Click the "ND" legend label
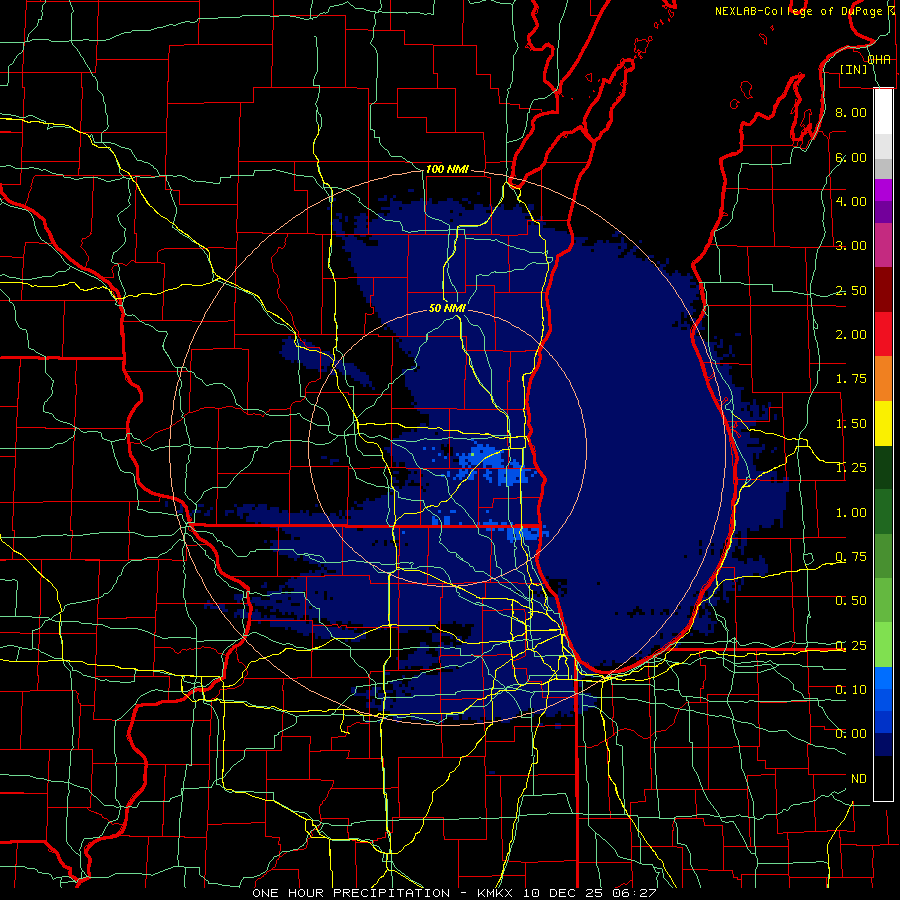Screen dimensions: 900x900 [x=859, y=779]
